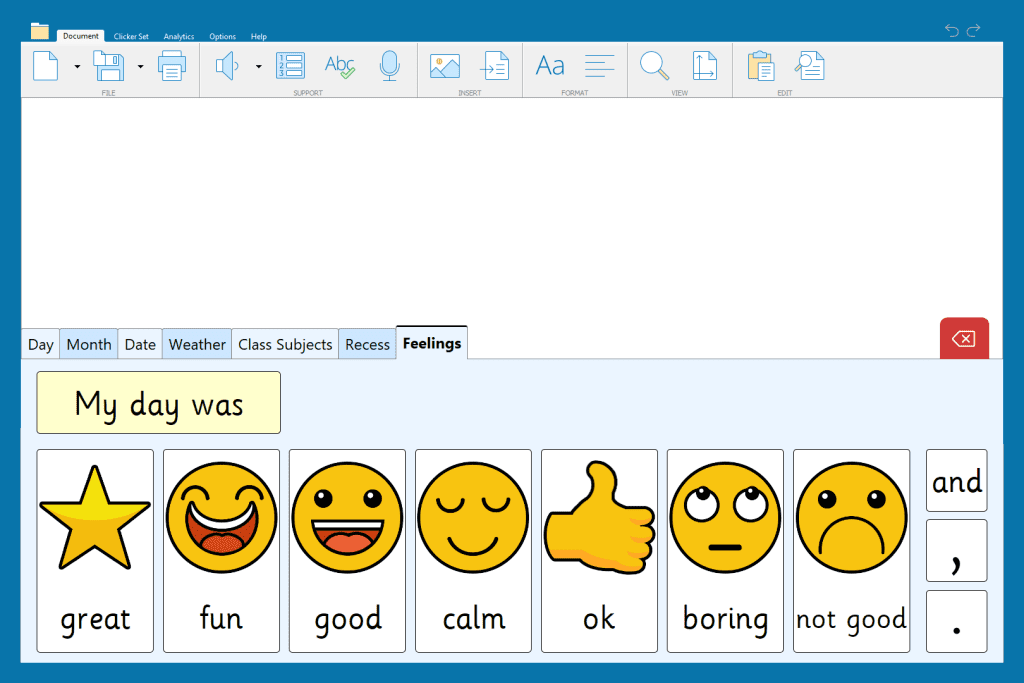Viewport: 1024px width, 683px height.
Task: Click the magnifying glass zoom icon
Action: (x=654, y=66)
